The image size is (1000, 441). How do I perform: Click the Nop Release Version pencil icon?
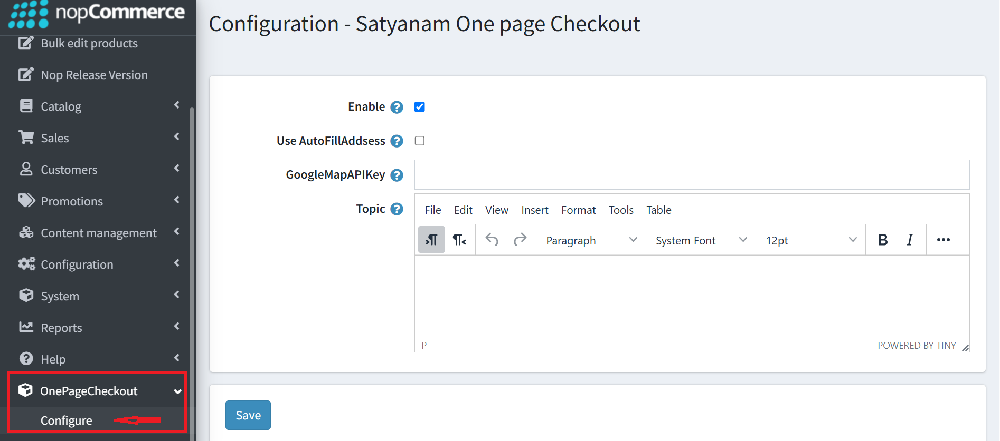click(x=26, y=75)
